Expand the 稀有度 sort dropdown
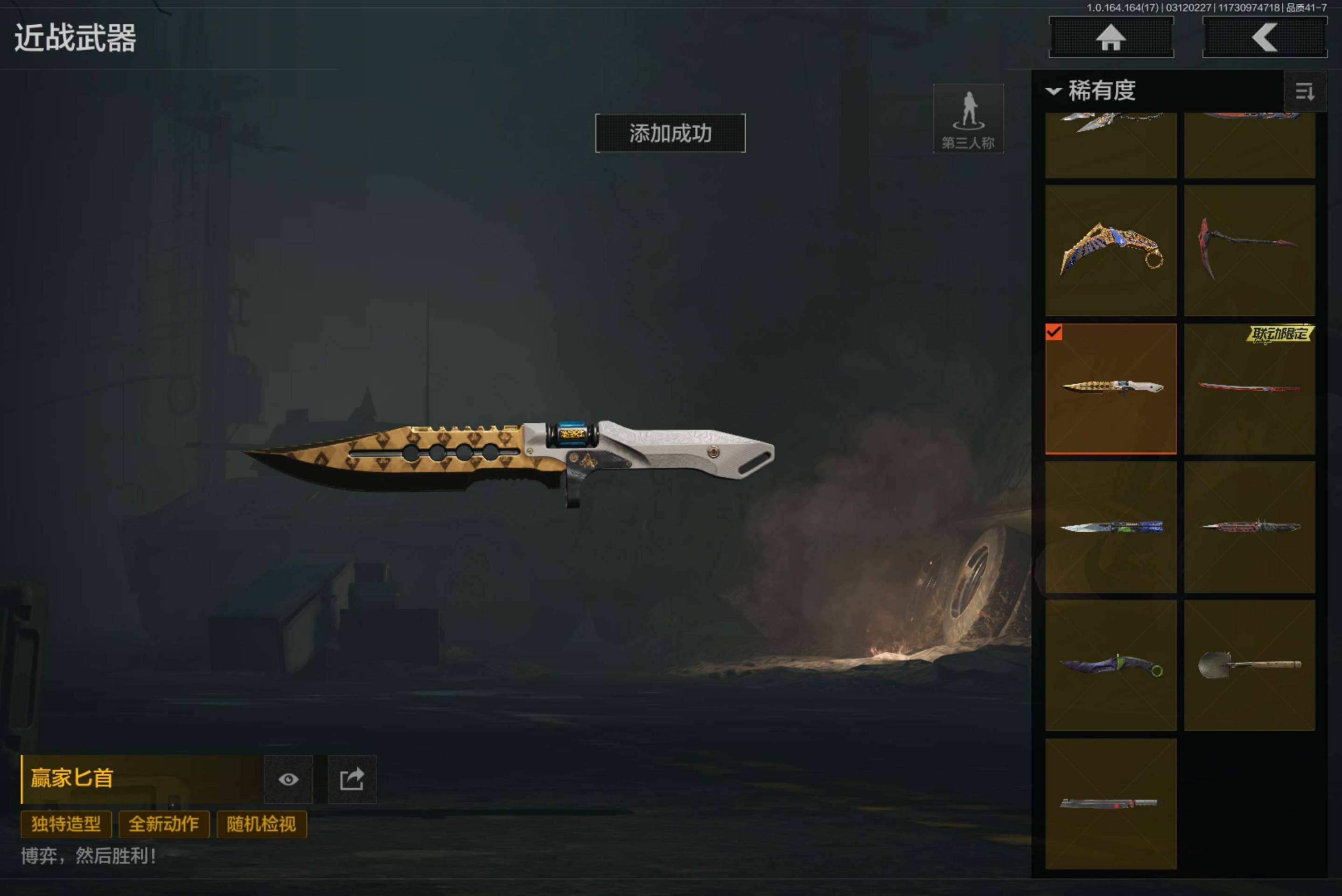1342x896 pixels. (1090, 90)
